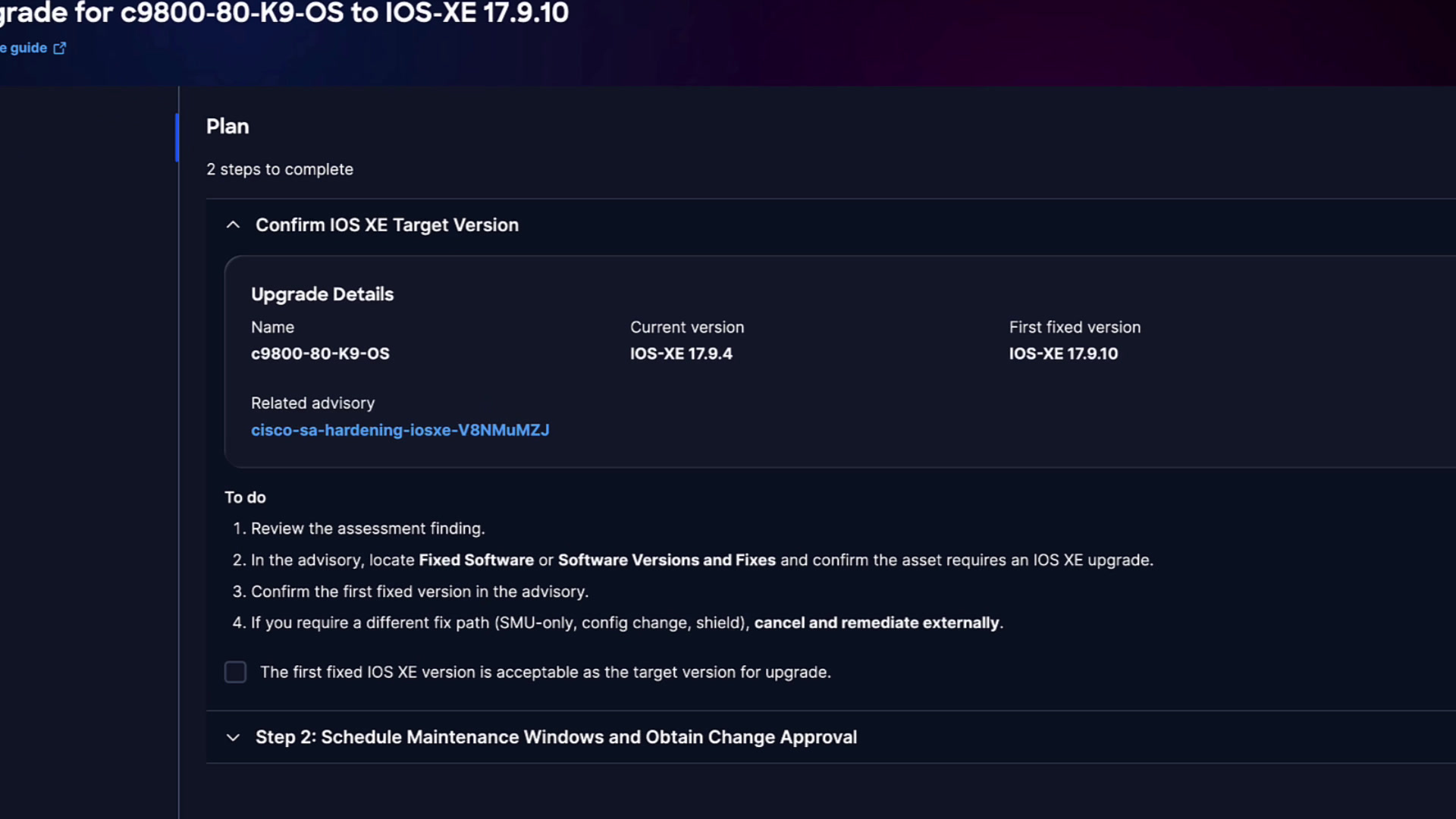Open the cisco-sa-hardening-iosxe-V8NMuMZJ advisory link
The width and height of the screenshot is (1456, 819).
[400, 430]
